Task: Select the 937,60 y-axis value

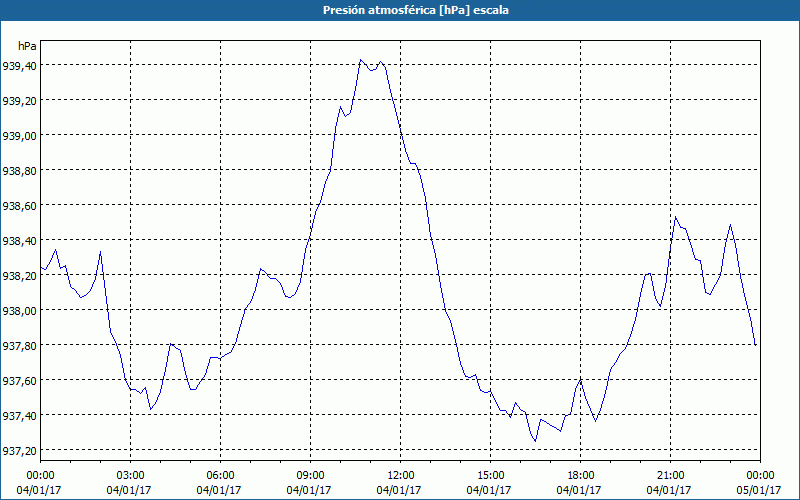Action: (x=19, y=381)
